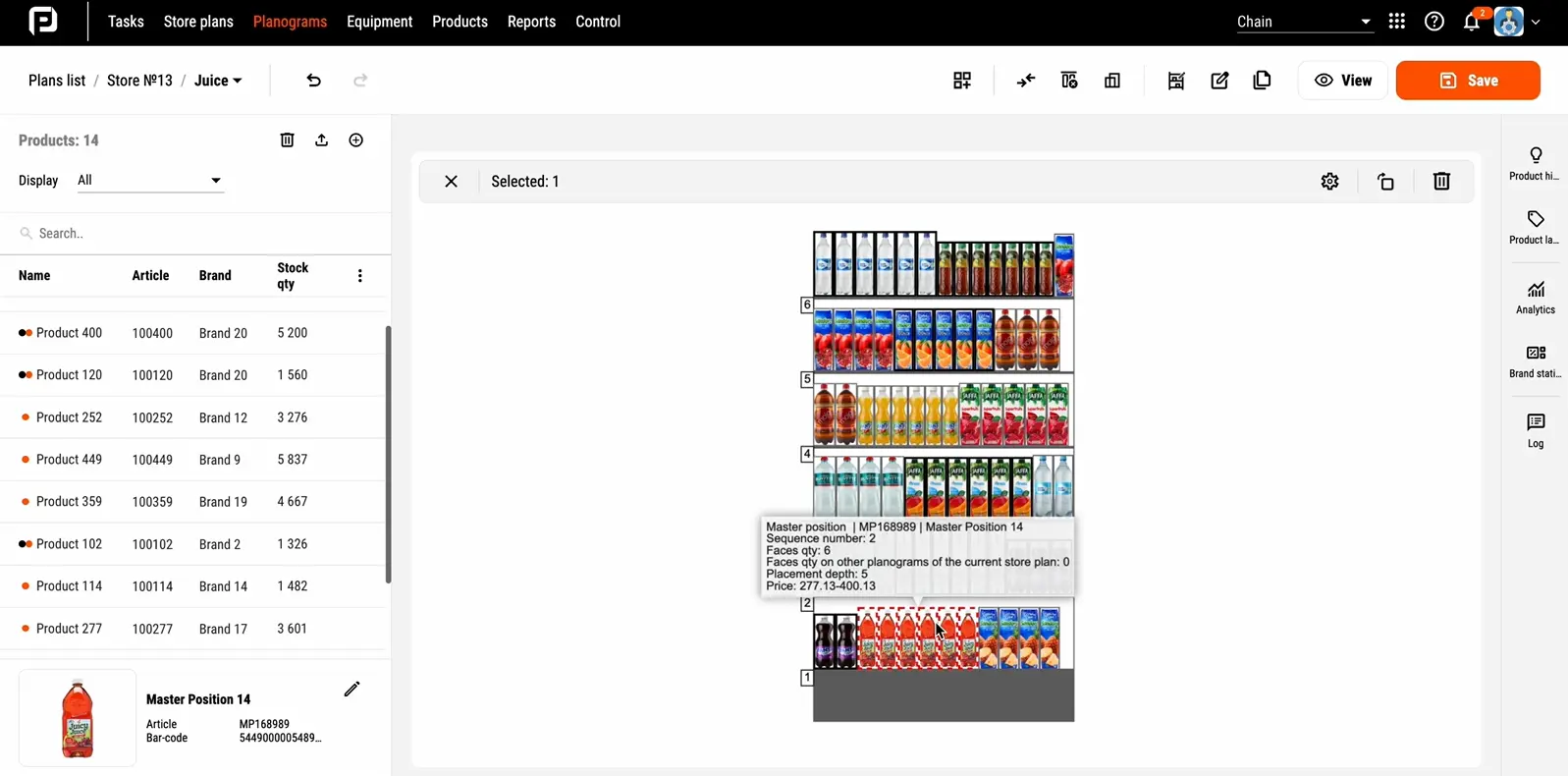Click the product Search field
The height and width of the screenshot is (776, 1568).
pyautogui.click(x=196, y=234)
